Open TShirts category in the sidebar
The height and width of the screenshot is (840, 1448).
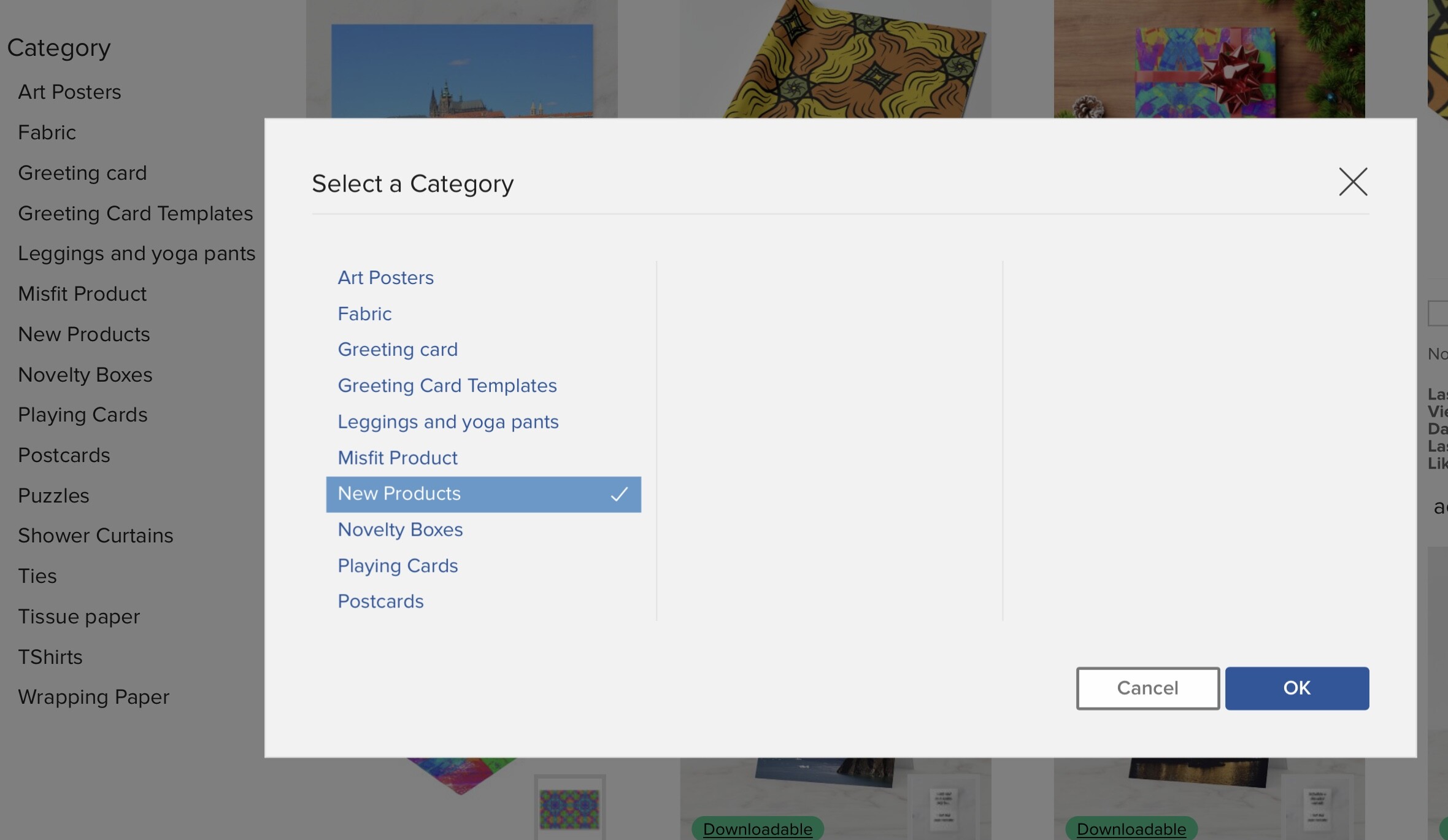[50, 657]
